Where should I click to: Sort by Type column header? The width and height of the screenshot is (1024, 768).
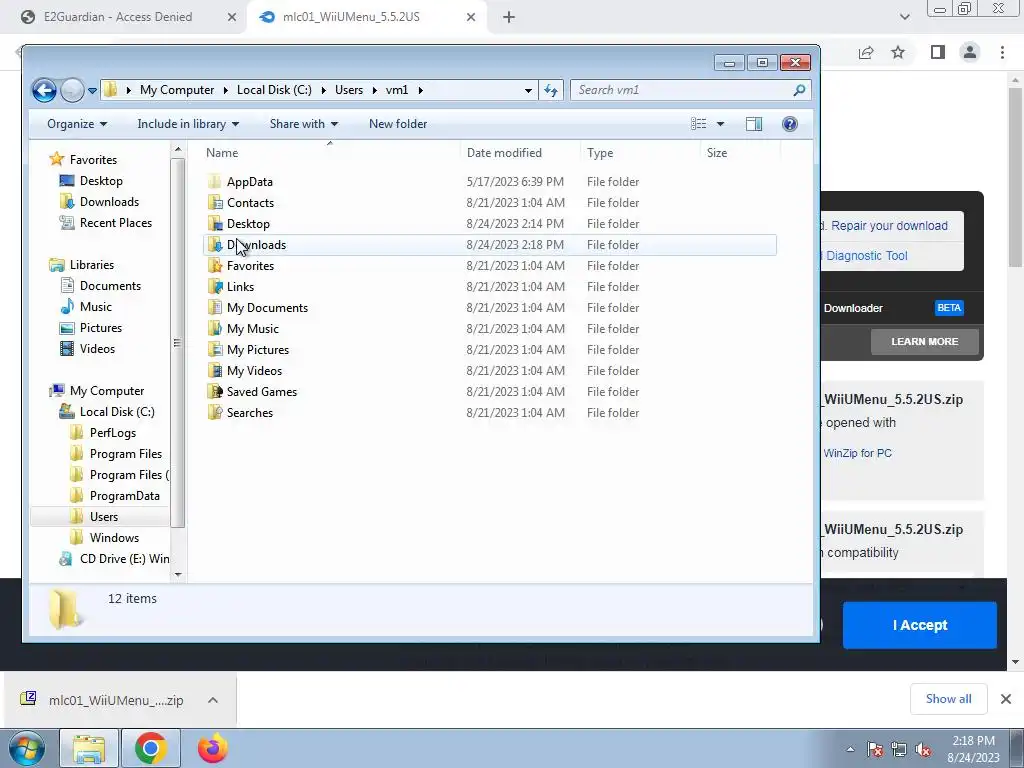pos(640,153)
